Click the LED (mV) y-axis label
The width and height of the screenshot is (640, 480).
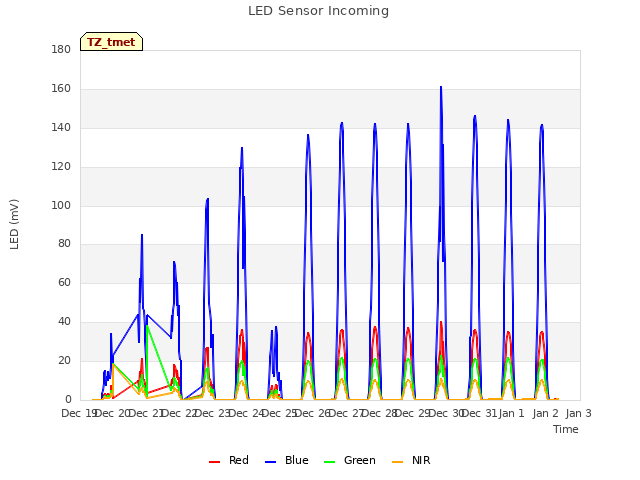[x=14, y=224]
